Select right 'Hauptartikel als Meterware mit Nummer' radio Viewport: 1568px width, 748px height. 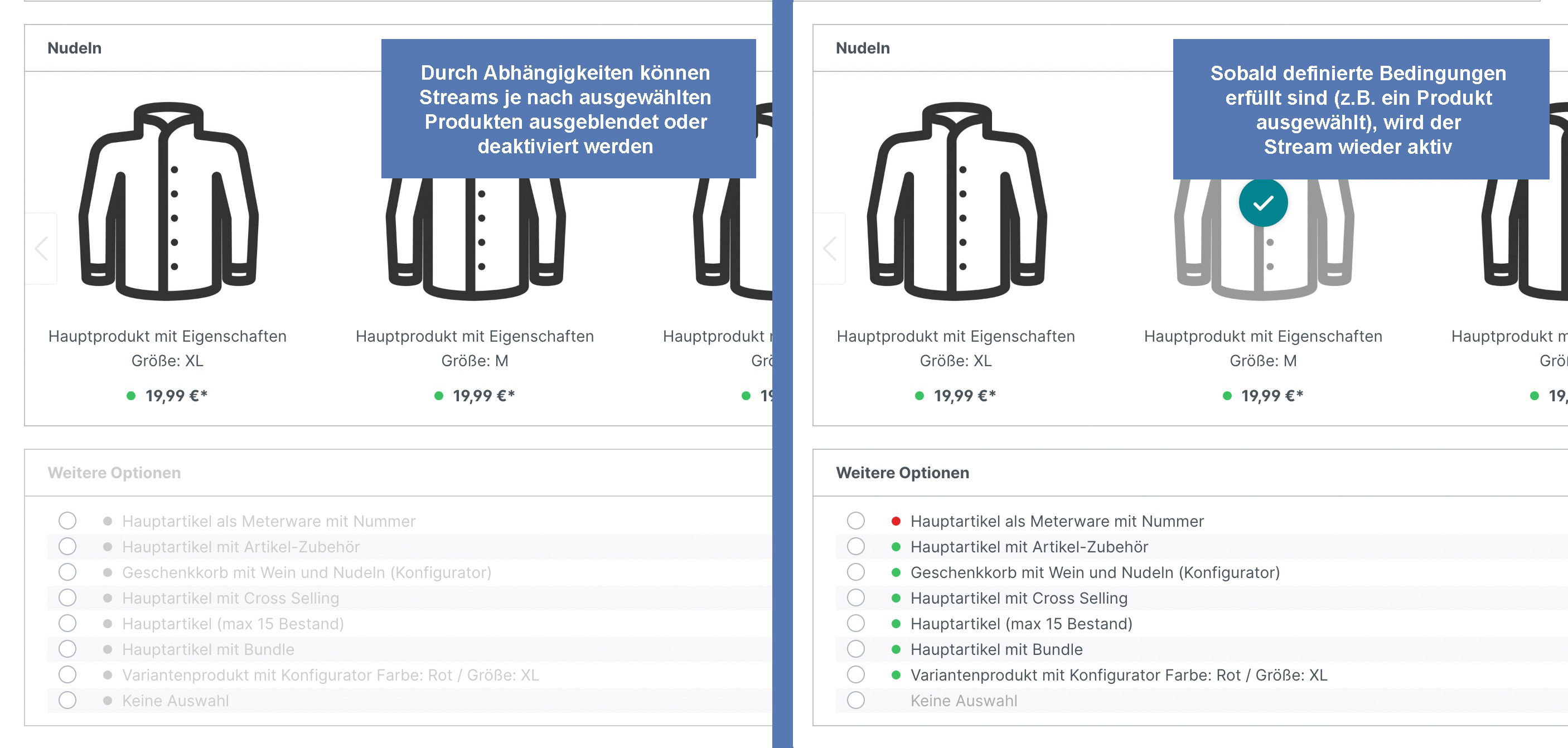click(x=856, y=521)
